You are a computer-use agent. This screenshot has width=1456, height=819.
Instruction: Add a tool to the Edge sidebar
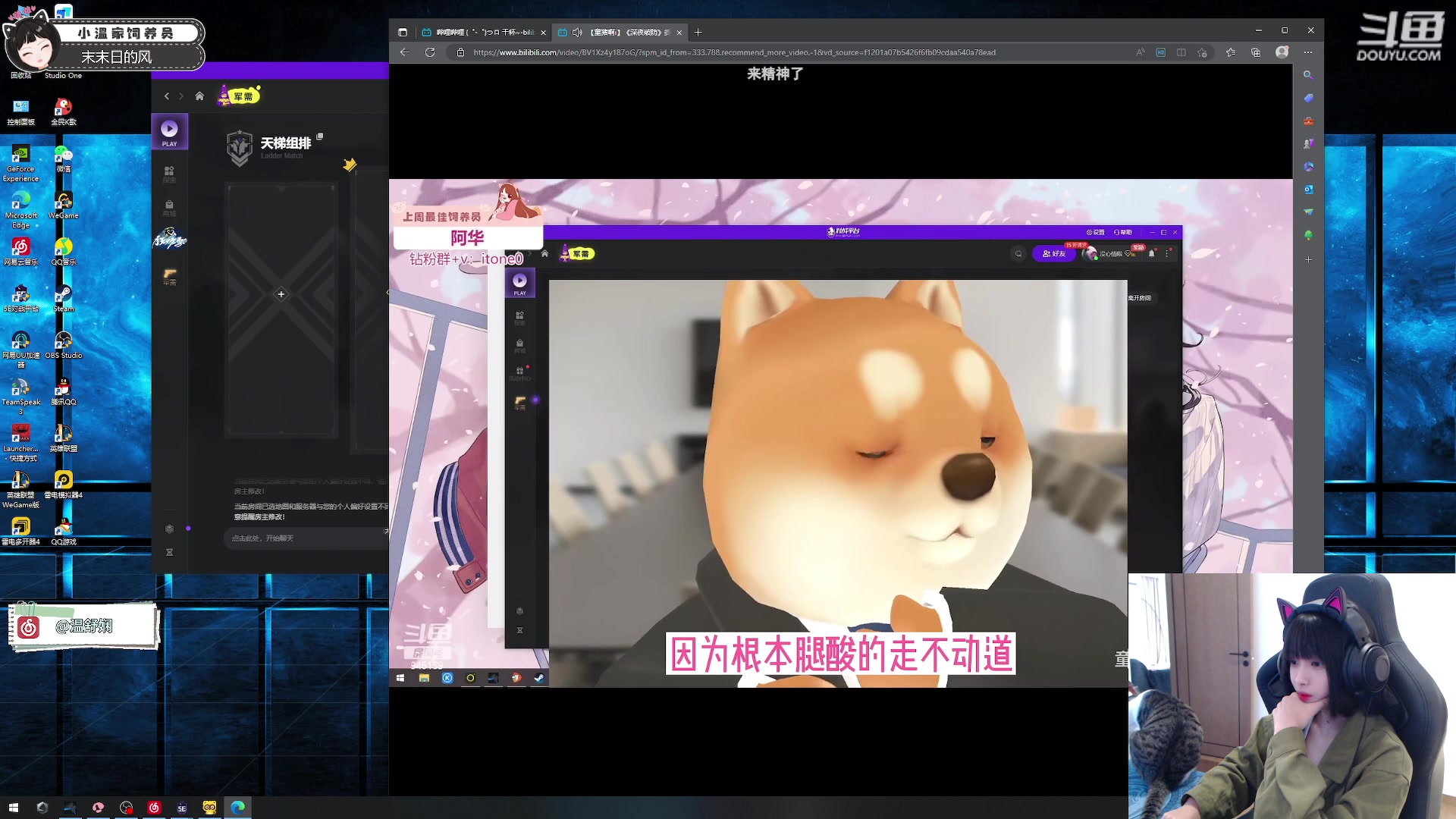1308,259
